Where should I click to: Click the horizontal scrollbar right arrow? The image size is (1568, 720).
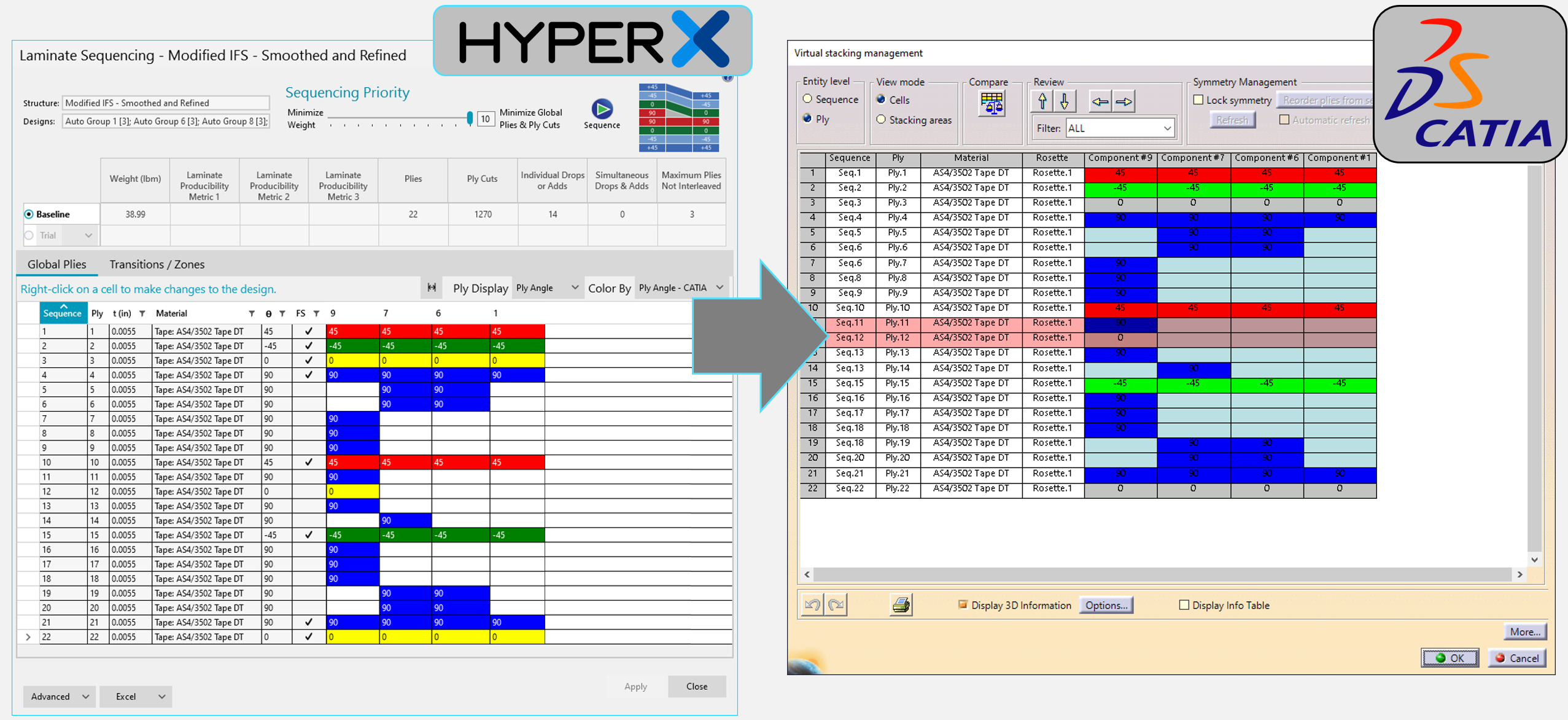pyautogui.click(x=1519, y=574)
